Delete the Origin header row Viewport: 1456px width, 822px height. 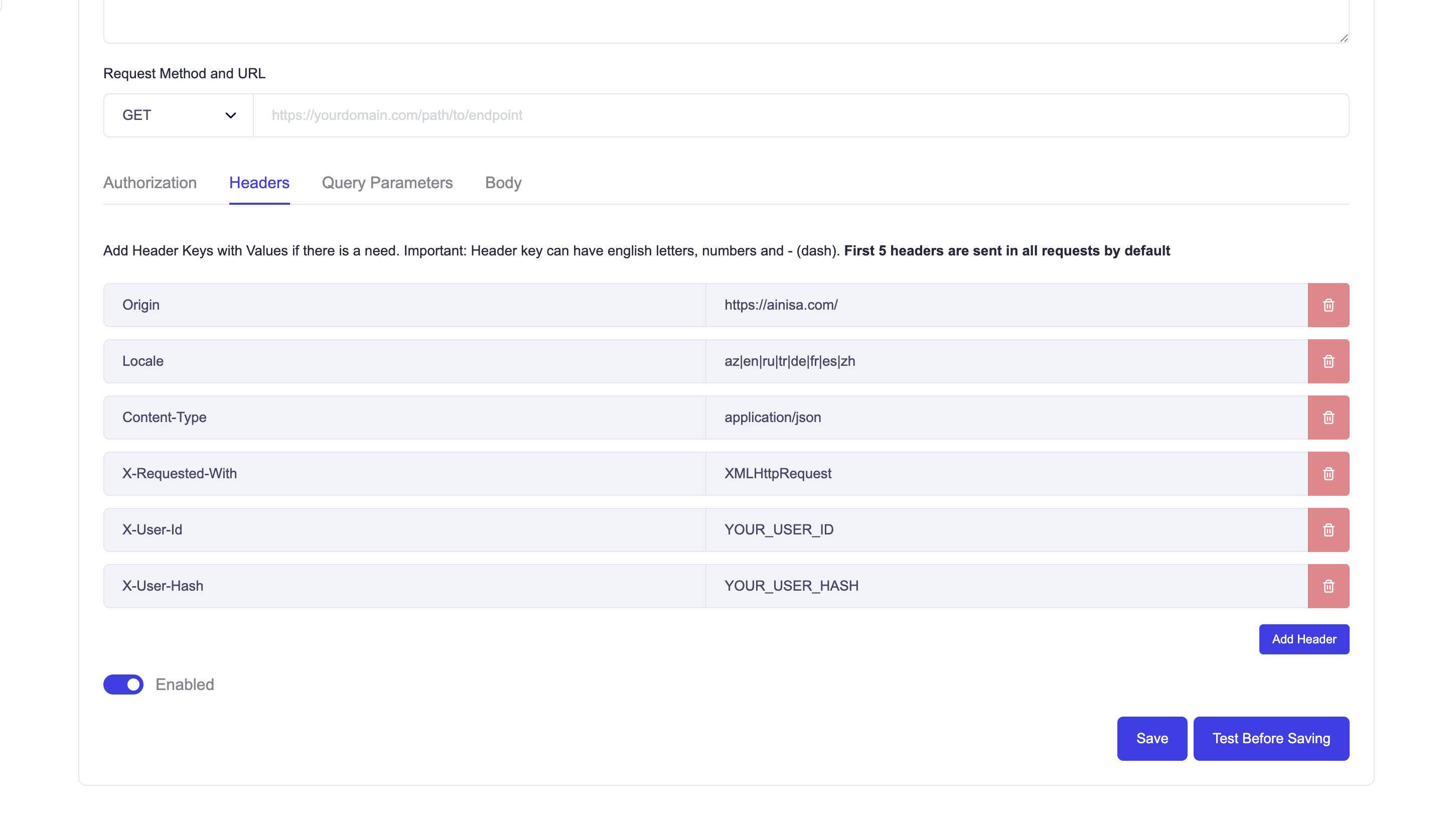1328,305
